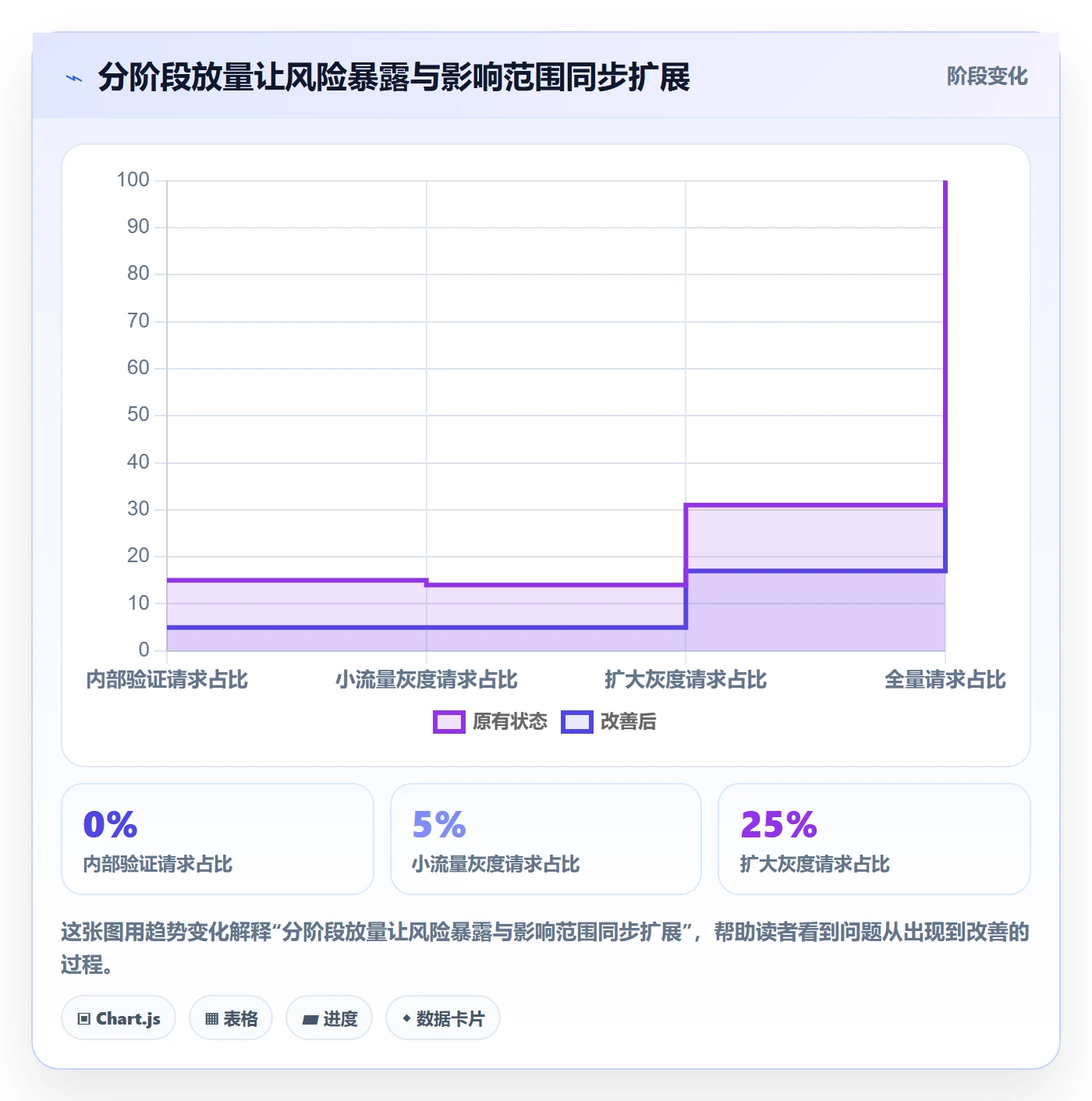1092x1101 pixels.
Task: Select the 进度 tag chip
Action: pos(329,1018)
